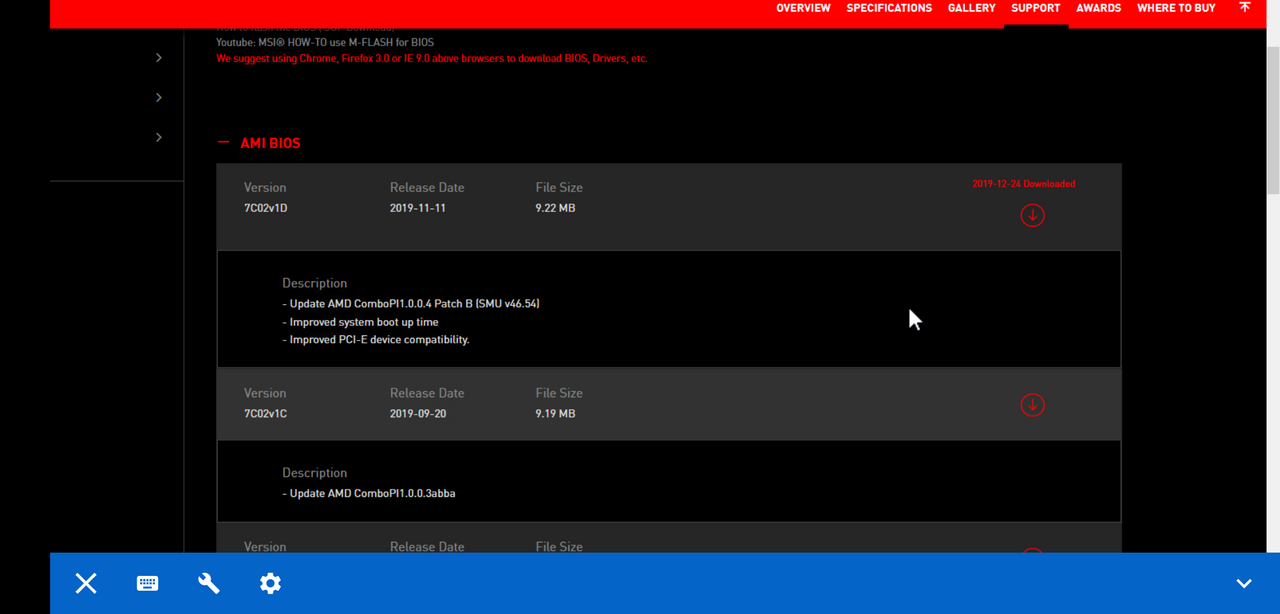
Task: Click release date 2019-11-11
Action: pos(417,208)
